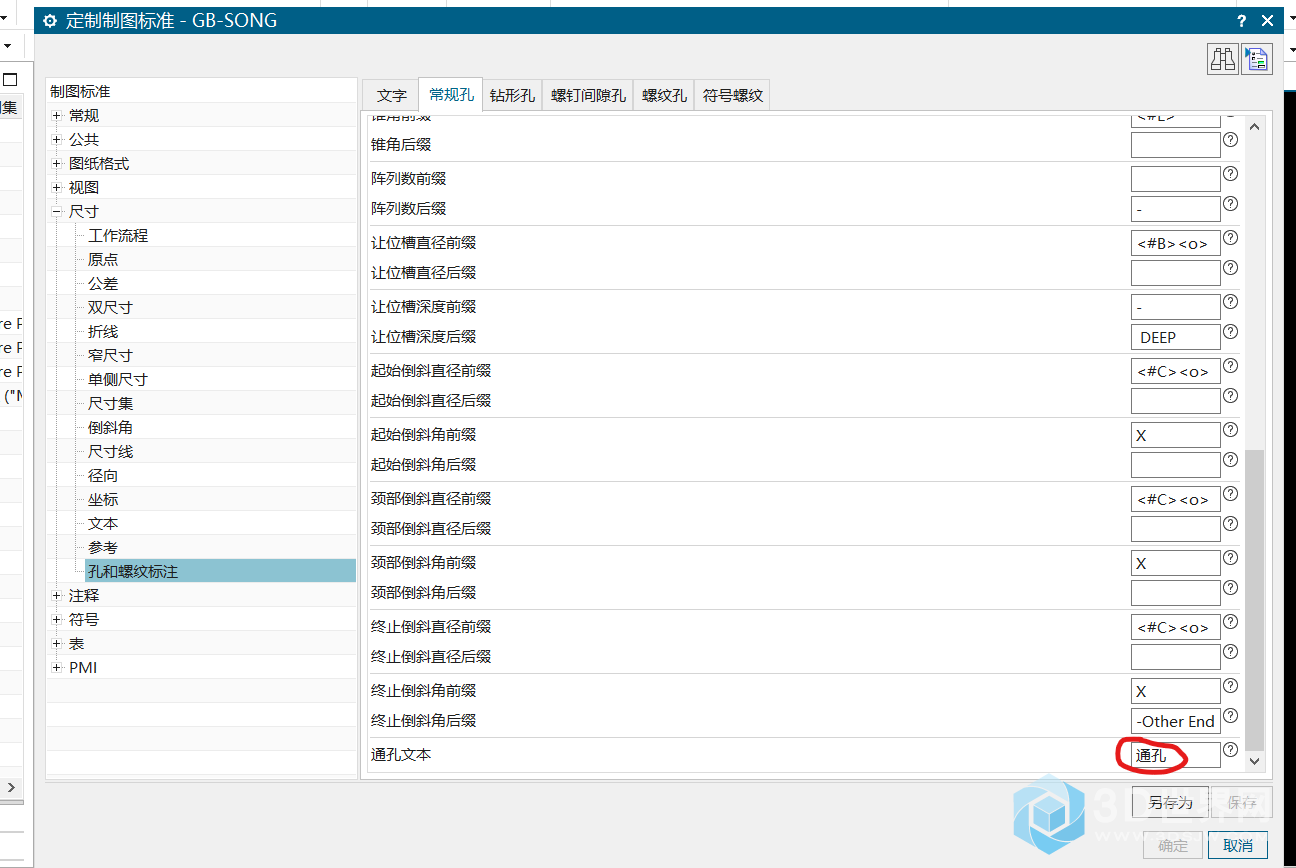
Task: Click help icon beside 终止倒斜角前缀
Action: click(1230, 686)
